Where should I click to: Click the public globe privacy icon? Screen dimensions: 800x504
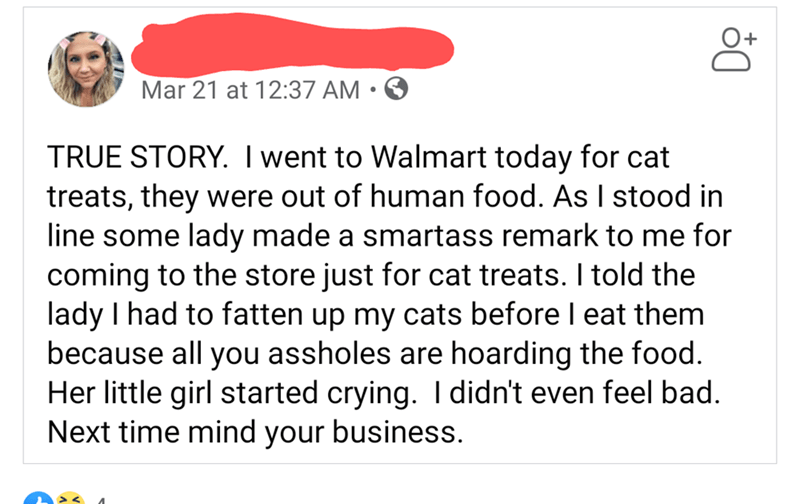[396, 89]
